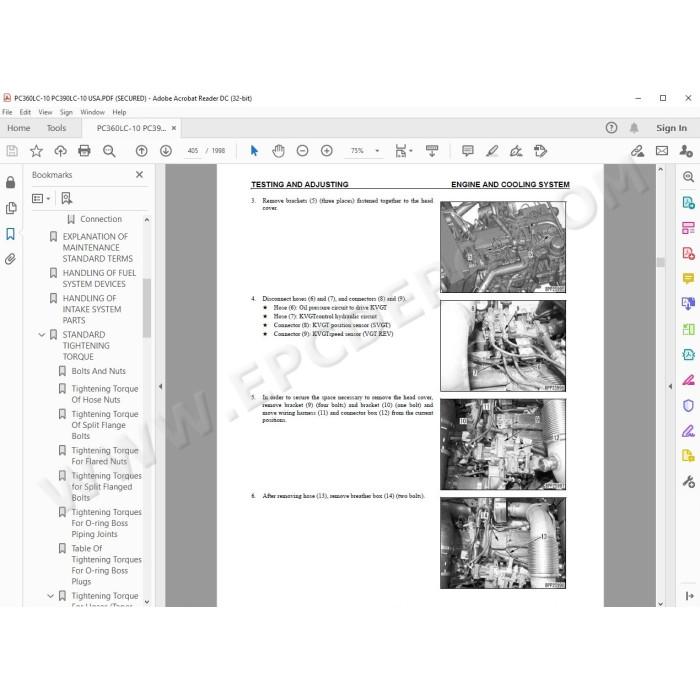Open the Help menu
Viewport: 700px width, 700px height.
(119, 112)
